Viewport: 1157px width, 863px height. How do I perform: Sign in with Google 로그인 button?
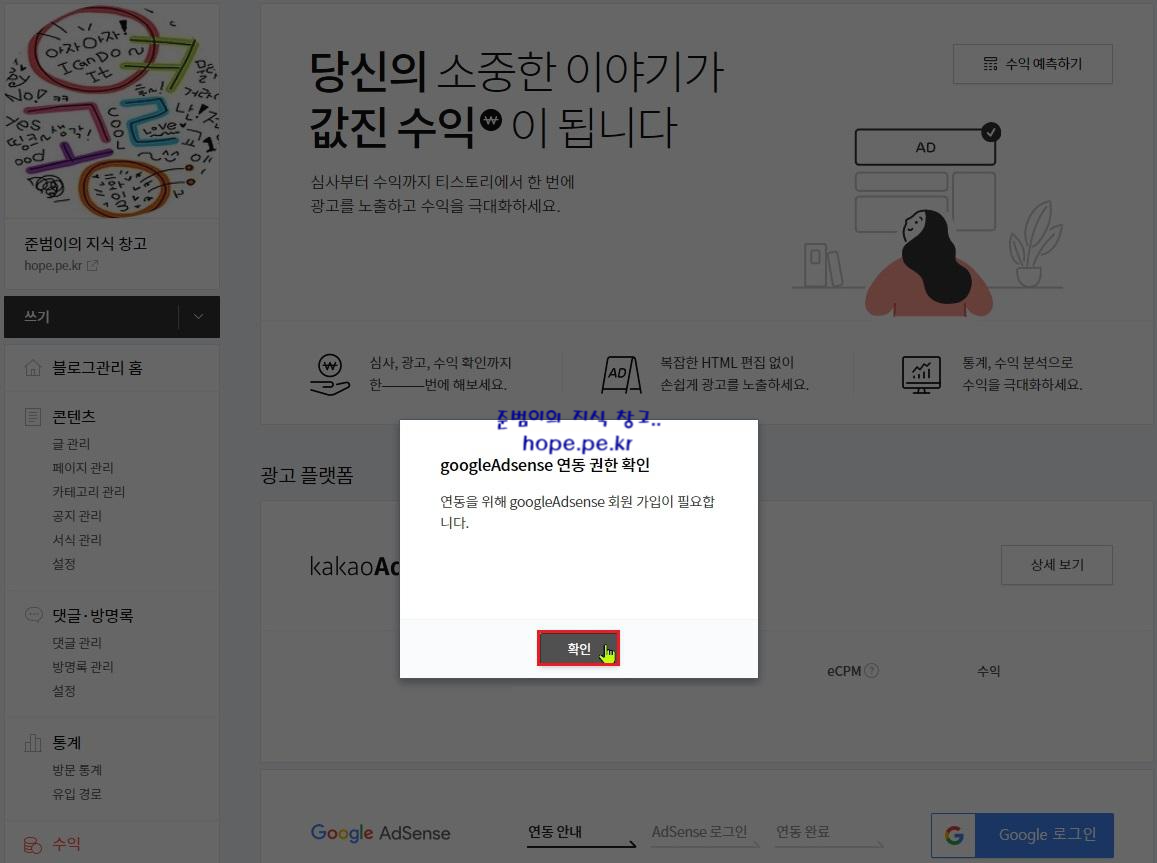pos(1022,835)
